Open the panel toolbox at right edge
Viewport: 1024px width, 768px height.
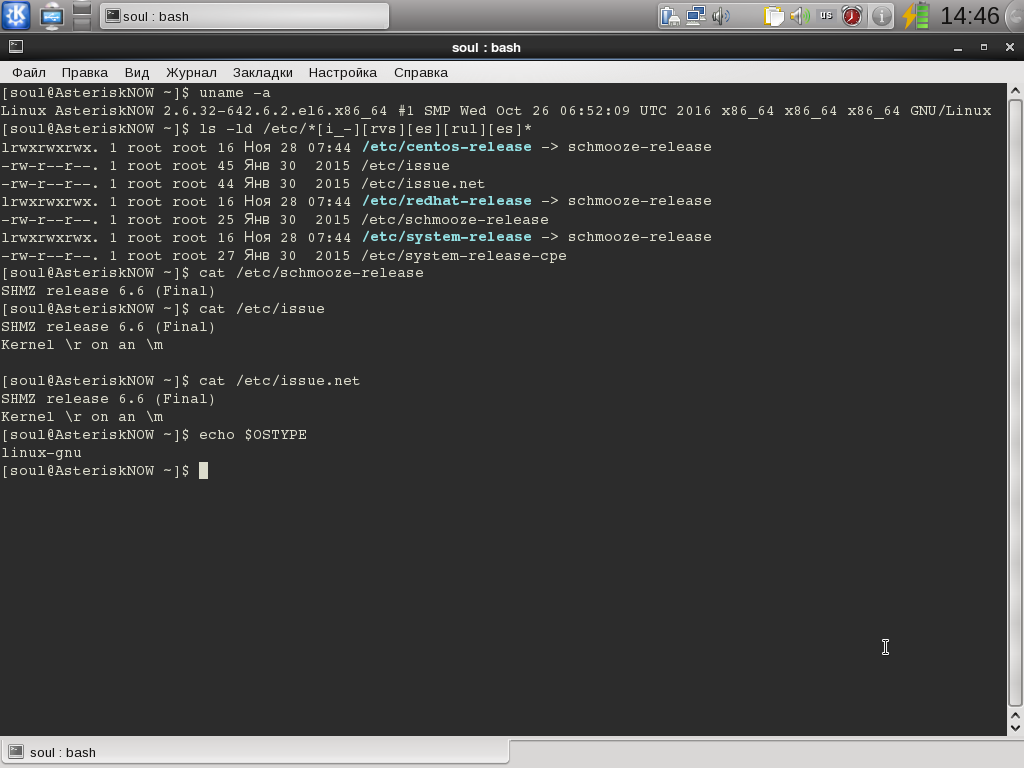1016,16
